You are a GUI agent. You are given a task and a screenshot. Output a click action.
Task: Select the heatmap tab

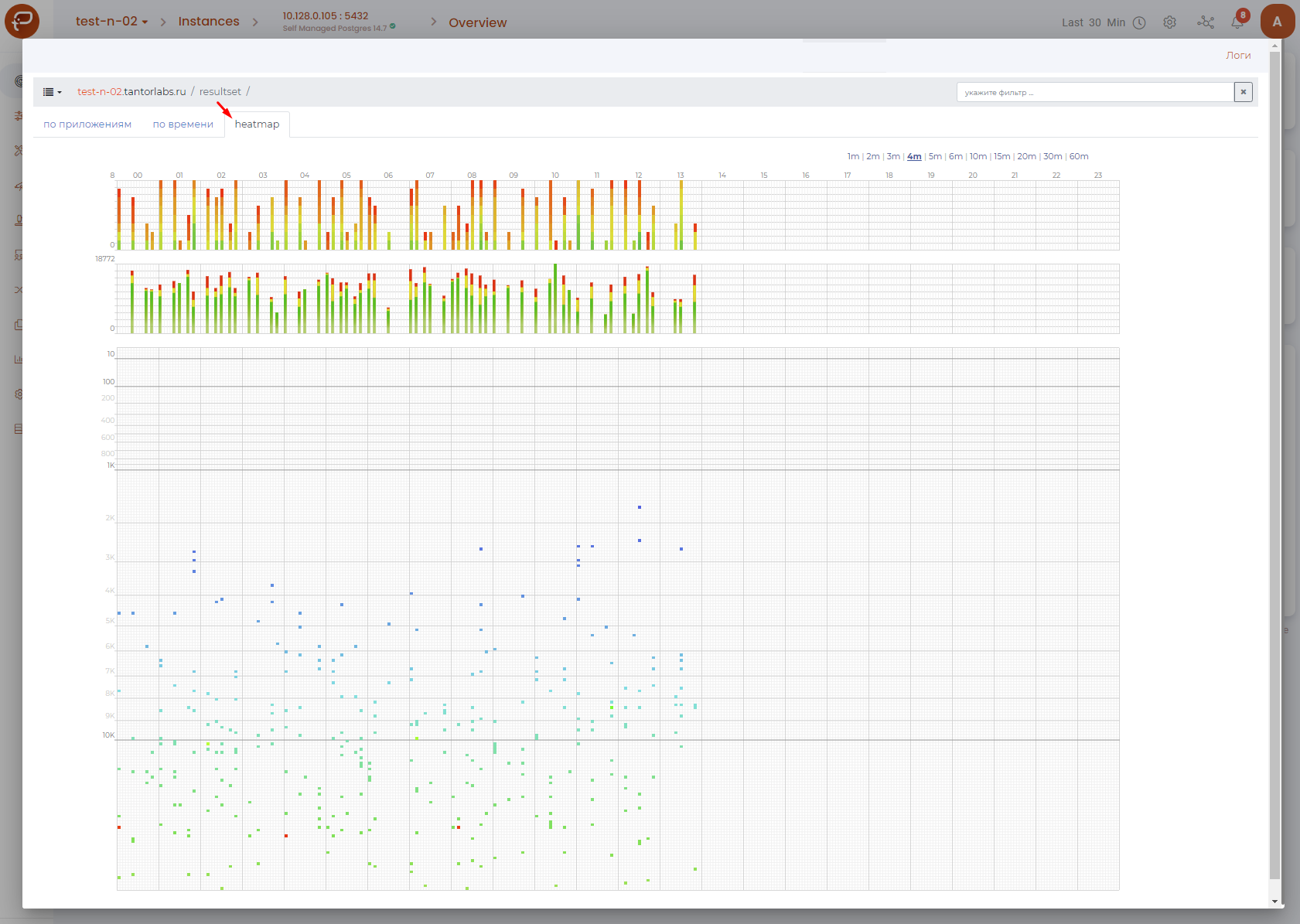click(257, 124)
